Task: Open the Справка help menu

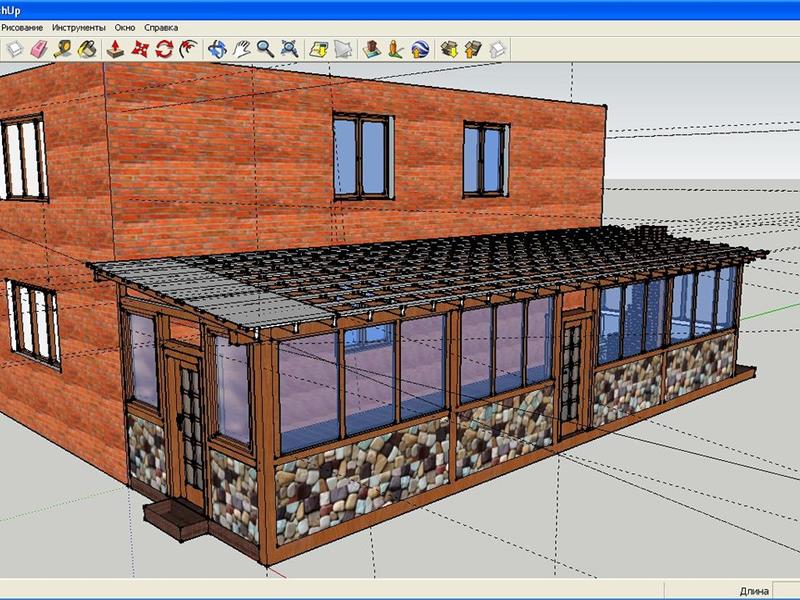Action: 161,28
